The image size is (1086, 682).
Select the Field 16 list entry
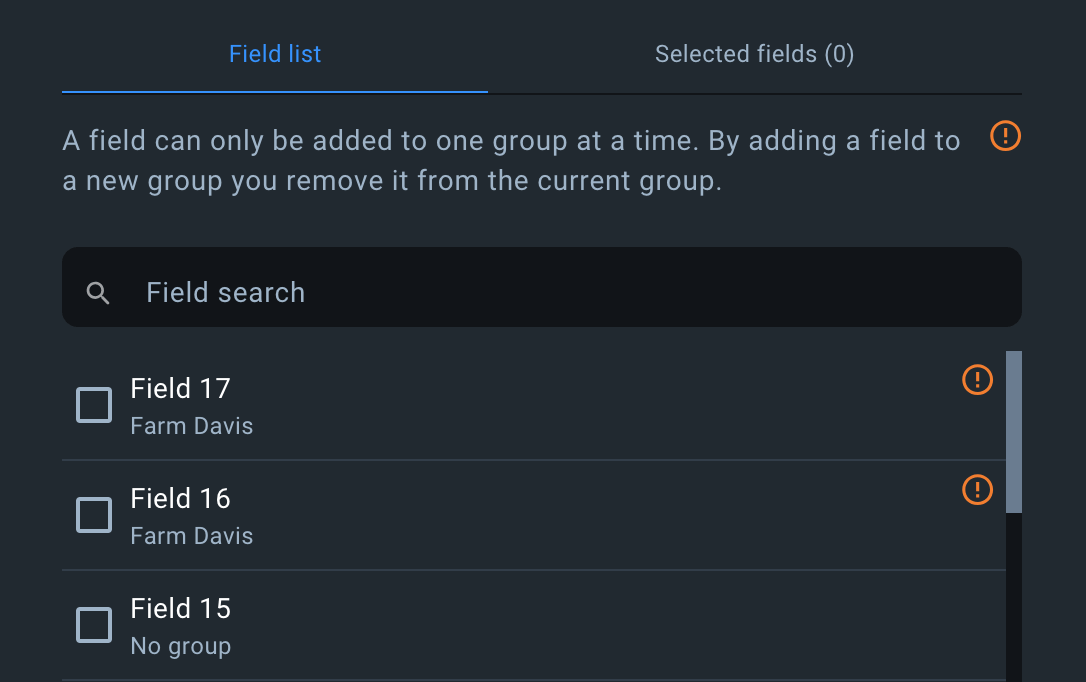500,514
